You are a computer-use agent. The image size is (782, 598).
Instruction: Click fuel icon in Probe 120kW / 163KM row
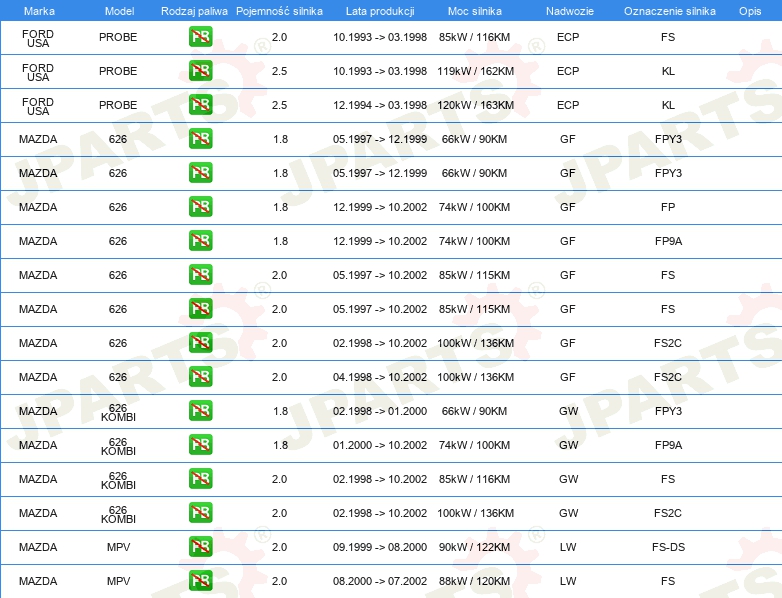pyautogui.click(x=200, y=105)
